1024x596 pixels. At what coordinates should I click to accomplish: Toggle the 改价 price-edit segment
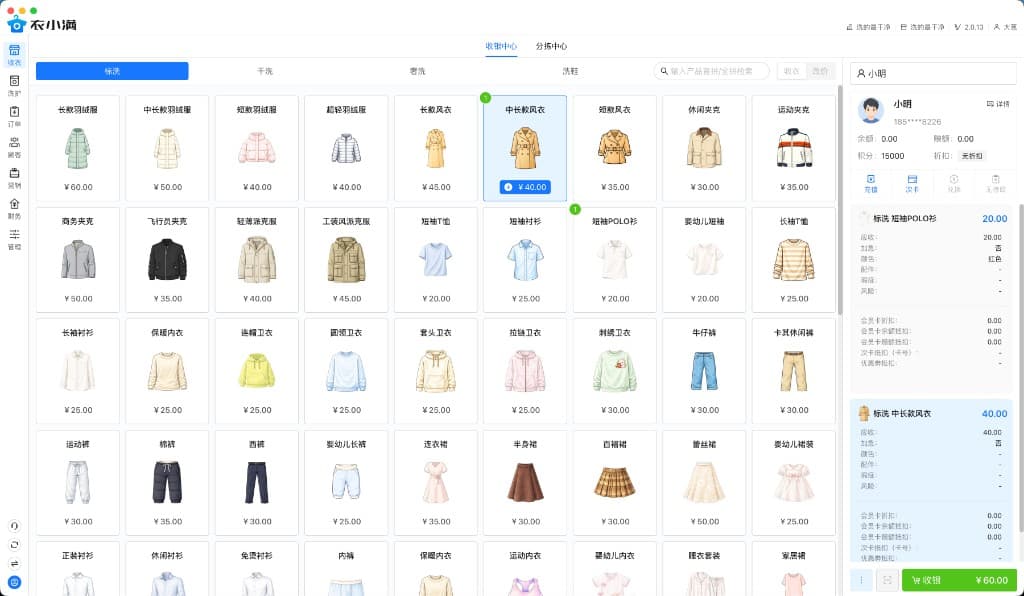point(820,71)
